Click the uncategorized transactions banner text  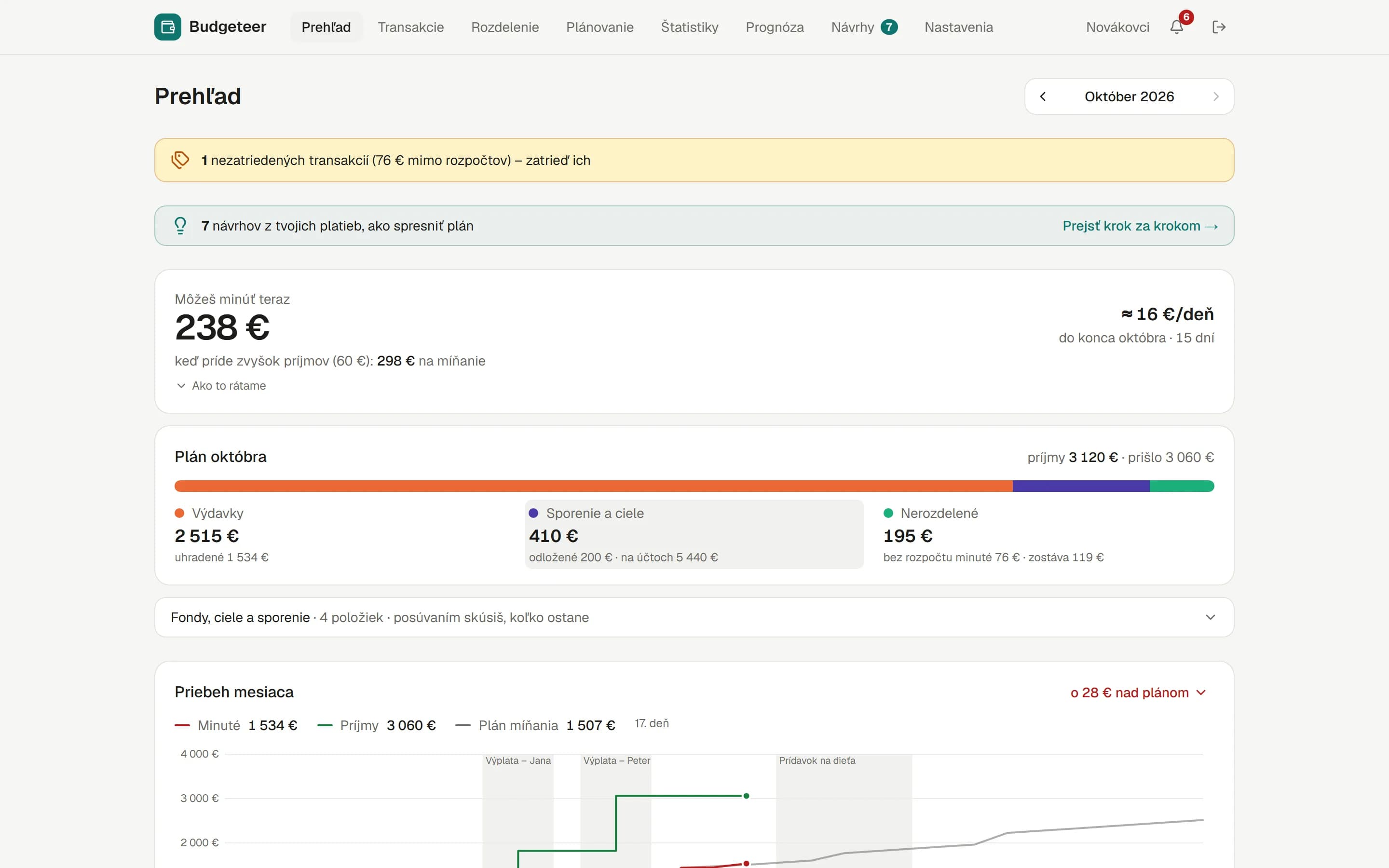click(395, 160)
